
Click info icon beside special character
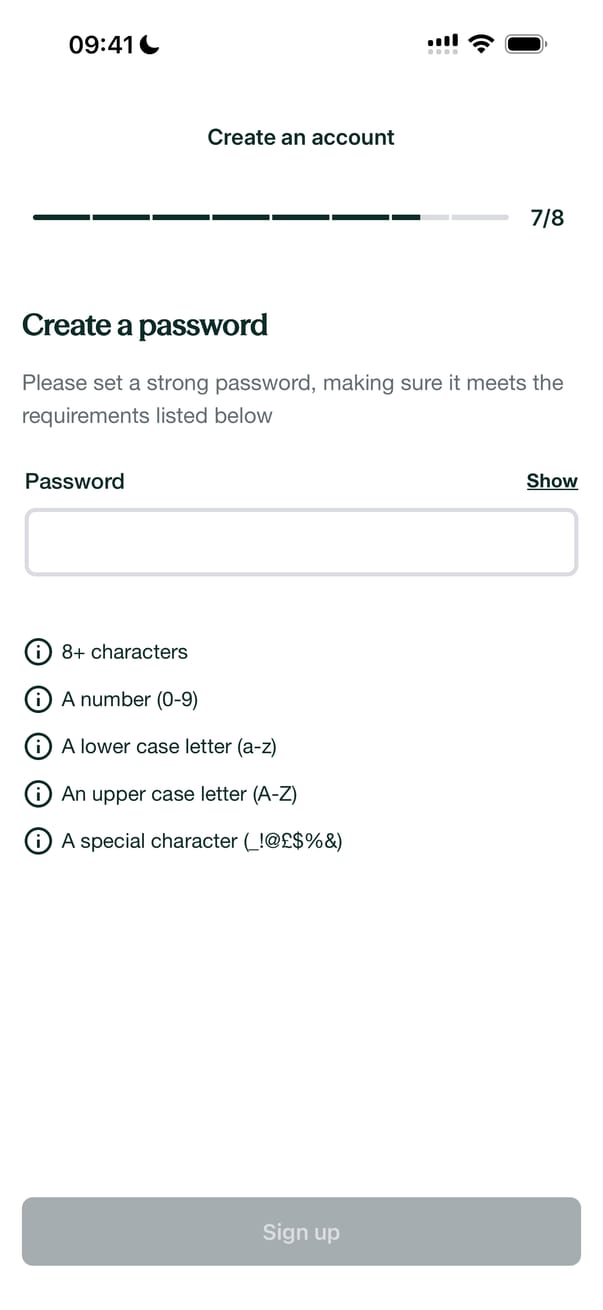(x=37, y=841)
